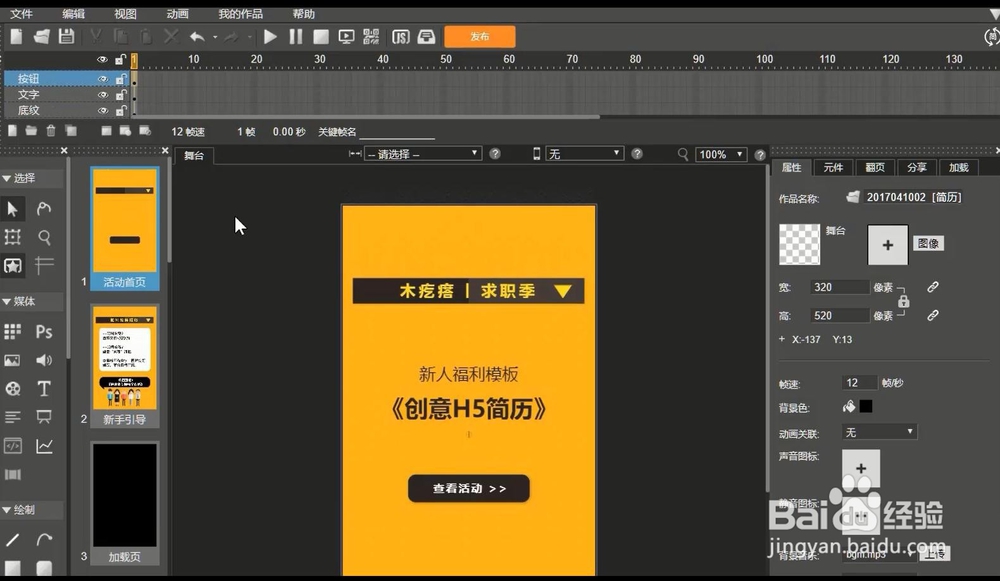
Task: Open the 文件 menu
Action: click(x=21, y=14)
